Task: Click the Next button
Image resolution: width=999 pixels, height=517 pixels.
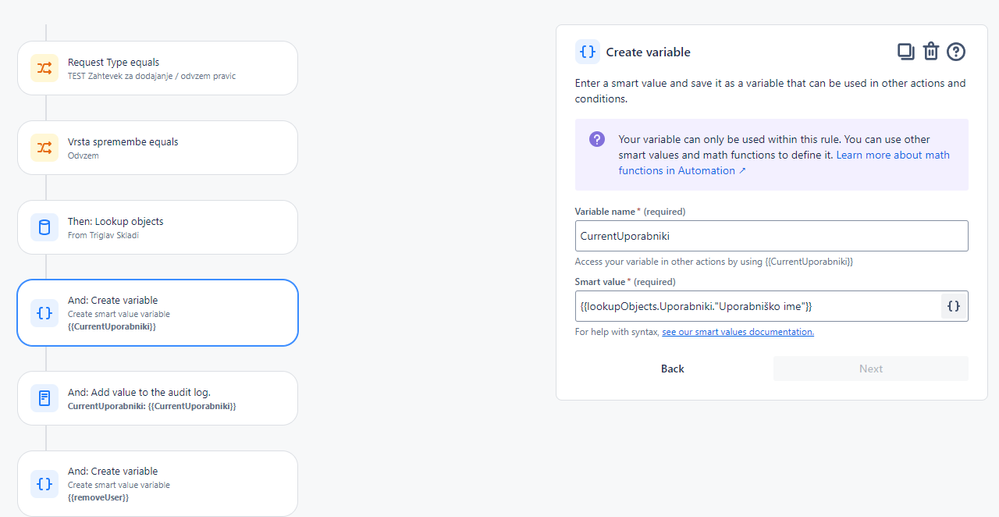Action: (x=870, y=369)
